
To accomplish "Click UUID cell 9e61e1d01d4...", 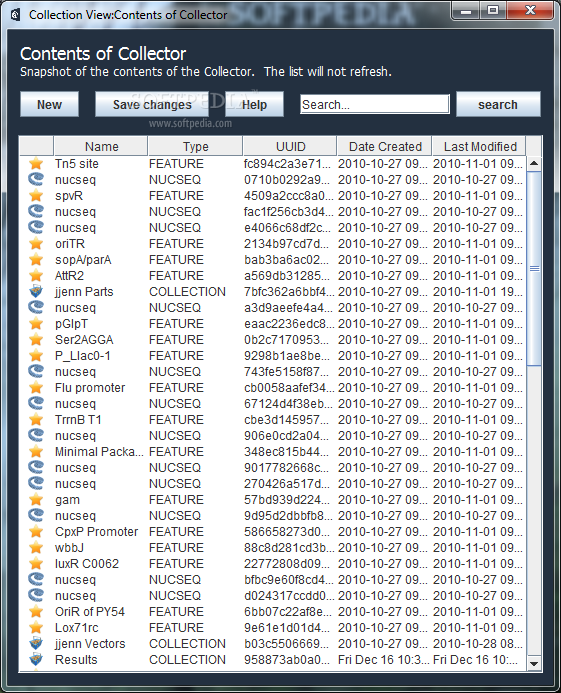I will 286,628.
